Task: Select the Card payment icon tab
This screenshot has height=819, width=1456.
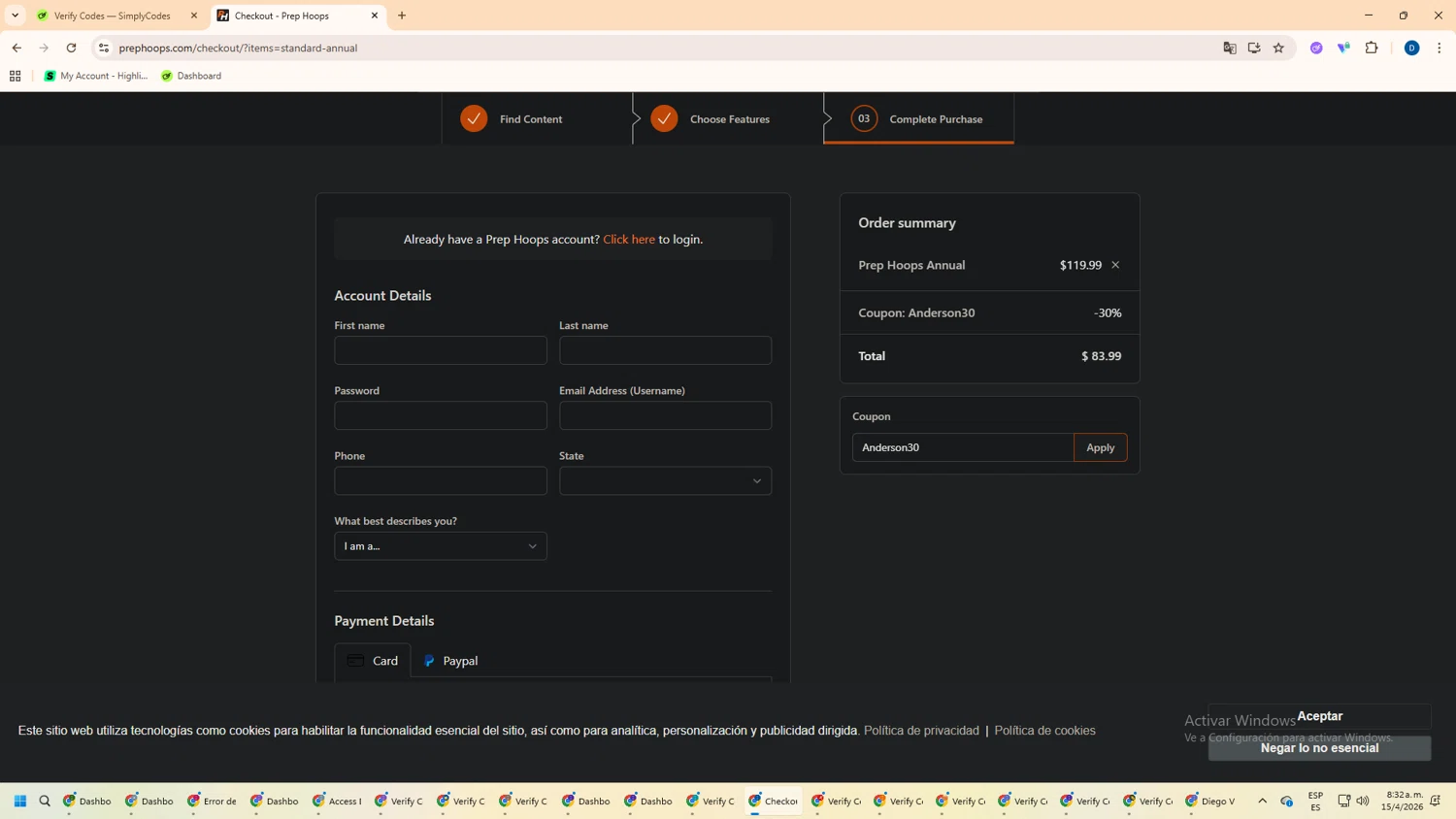Action: (x=373, y=661)
